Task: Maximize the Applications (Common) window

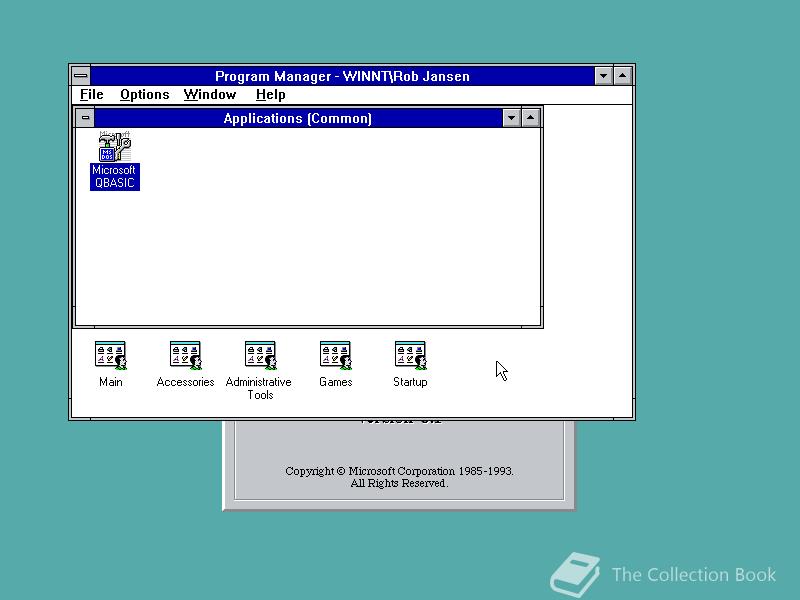Action: (x=529, y=118)
